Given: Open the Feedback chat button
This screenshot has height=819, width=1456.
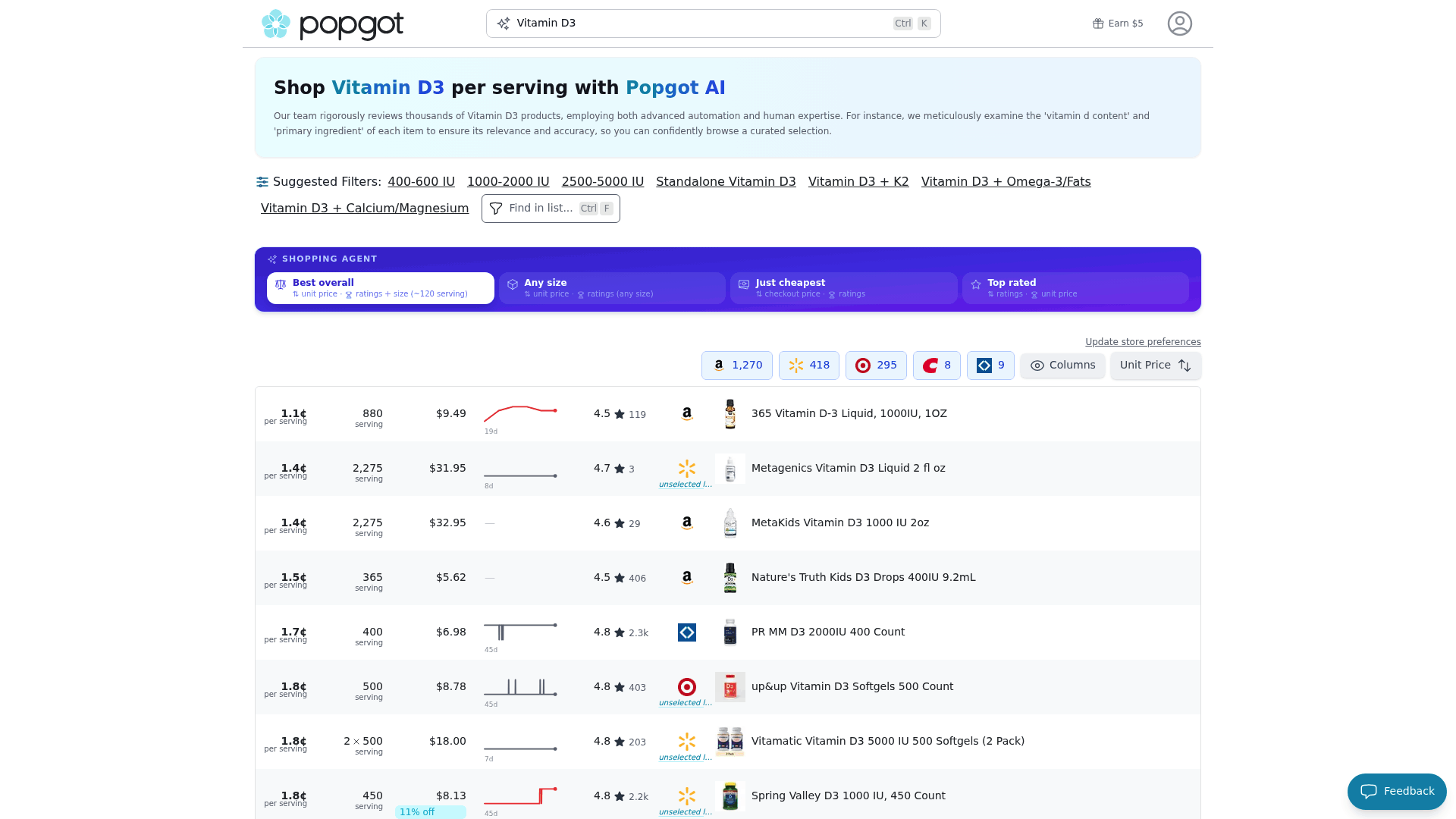Looking at the screenshot, I should (x=1397, y=792).
